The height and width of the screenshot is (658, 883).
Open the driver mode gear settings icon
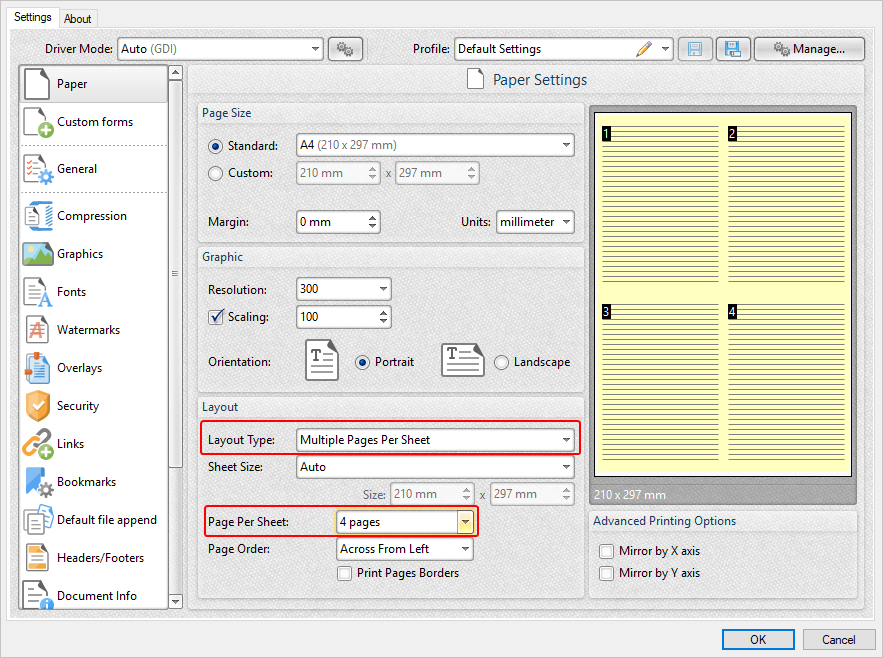click(345, 48)
